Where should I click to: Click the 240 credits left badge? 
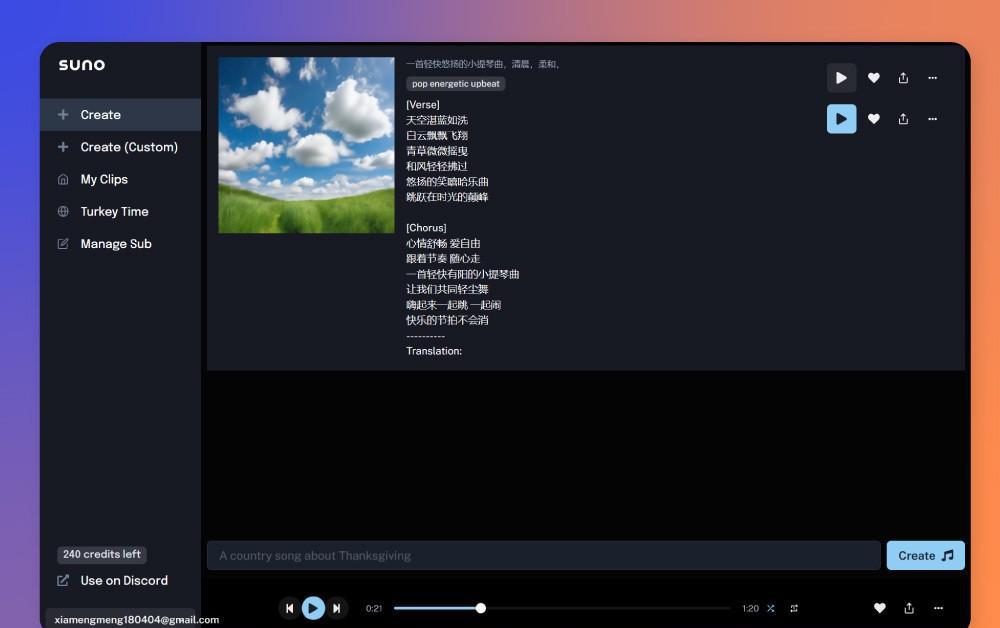102,555
